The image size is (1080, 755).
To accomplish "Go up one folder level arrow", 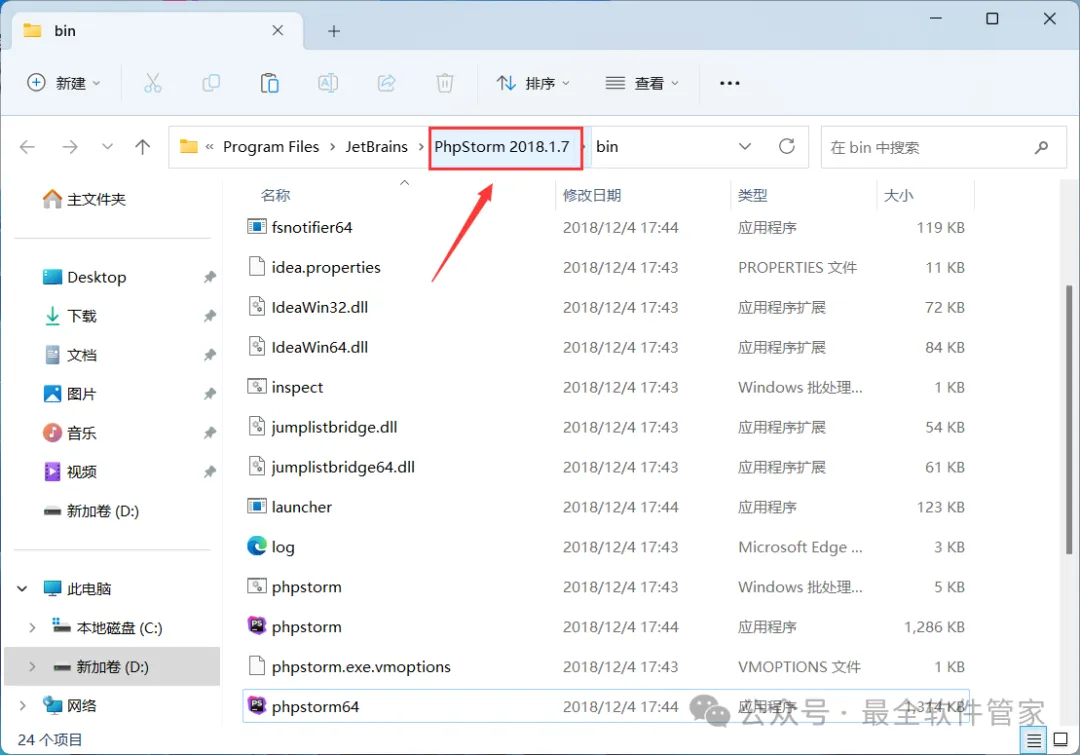I will click(143, 147).
